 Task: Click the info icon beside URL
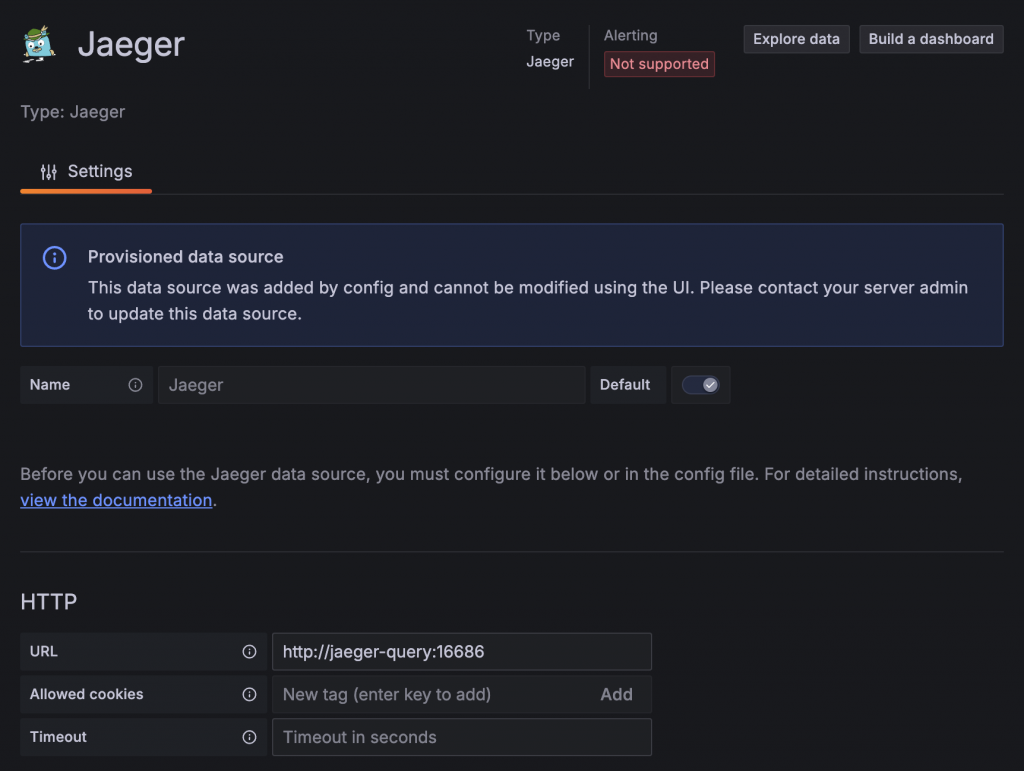[x=249, y=652]
